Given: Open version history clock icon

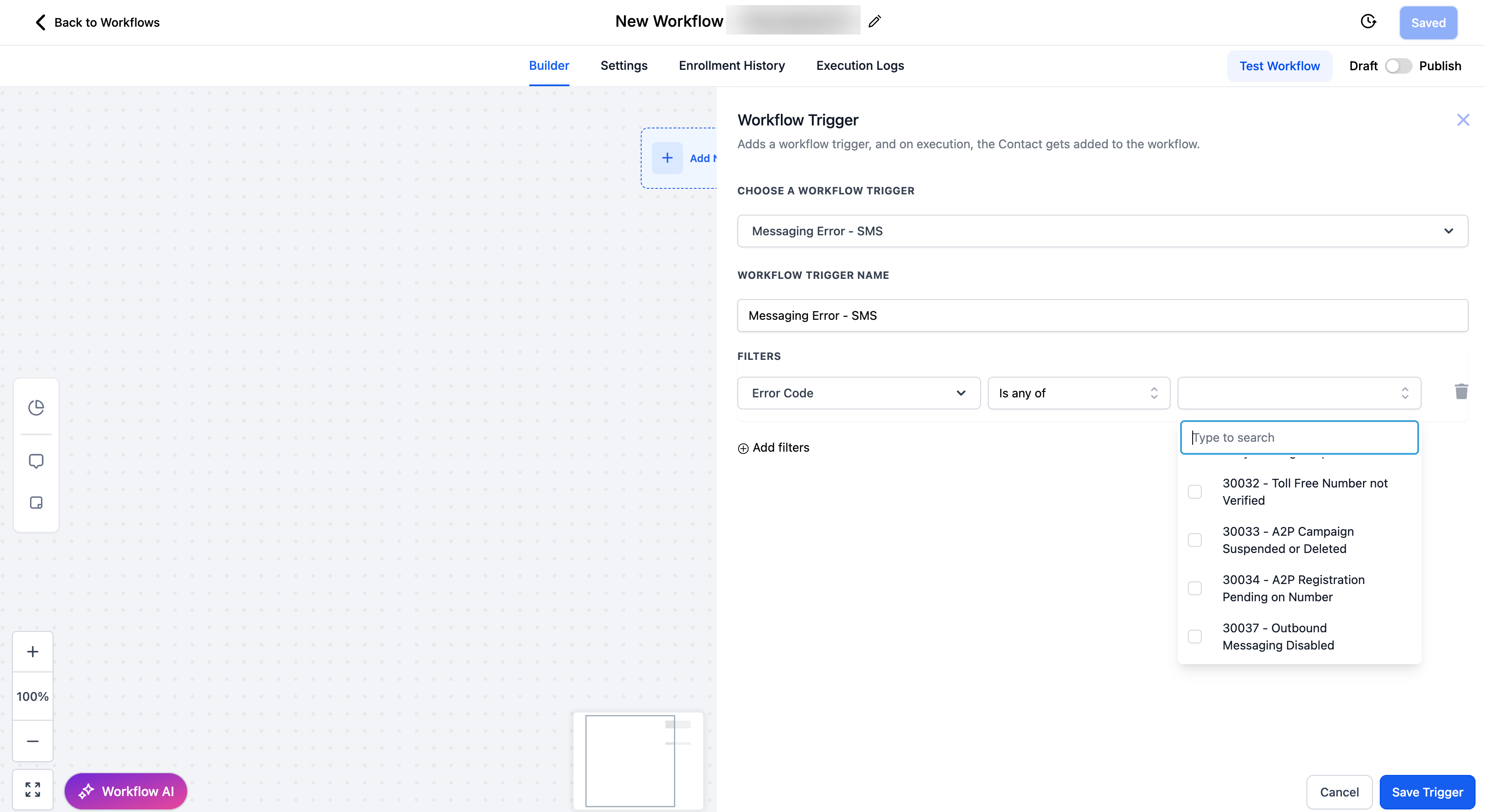Looking at the screenshot, I should pos(1368,22).
